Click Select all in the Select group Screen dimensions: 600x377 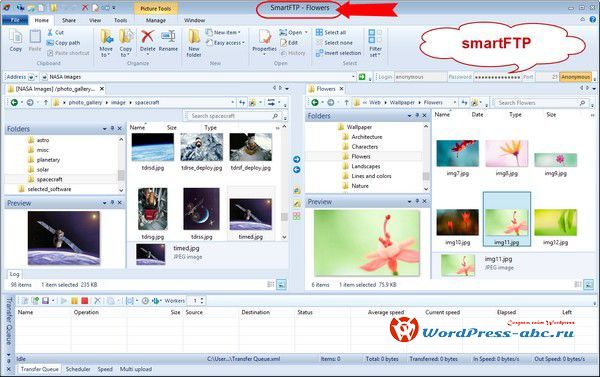(x=331, y=33)
